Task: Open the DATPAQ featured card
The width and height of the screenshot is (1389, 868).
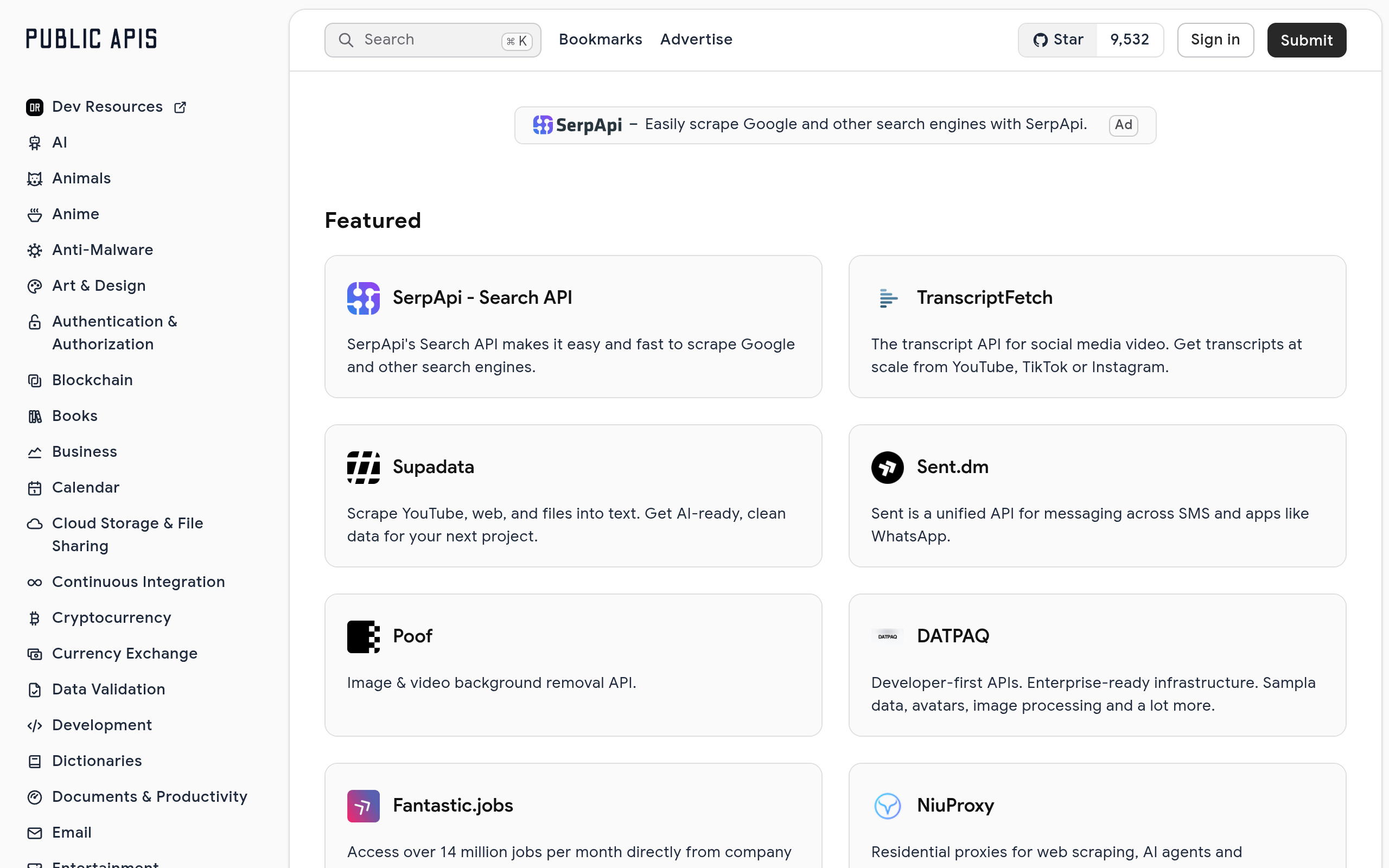Action: click(x=1097, y=665)
